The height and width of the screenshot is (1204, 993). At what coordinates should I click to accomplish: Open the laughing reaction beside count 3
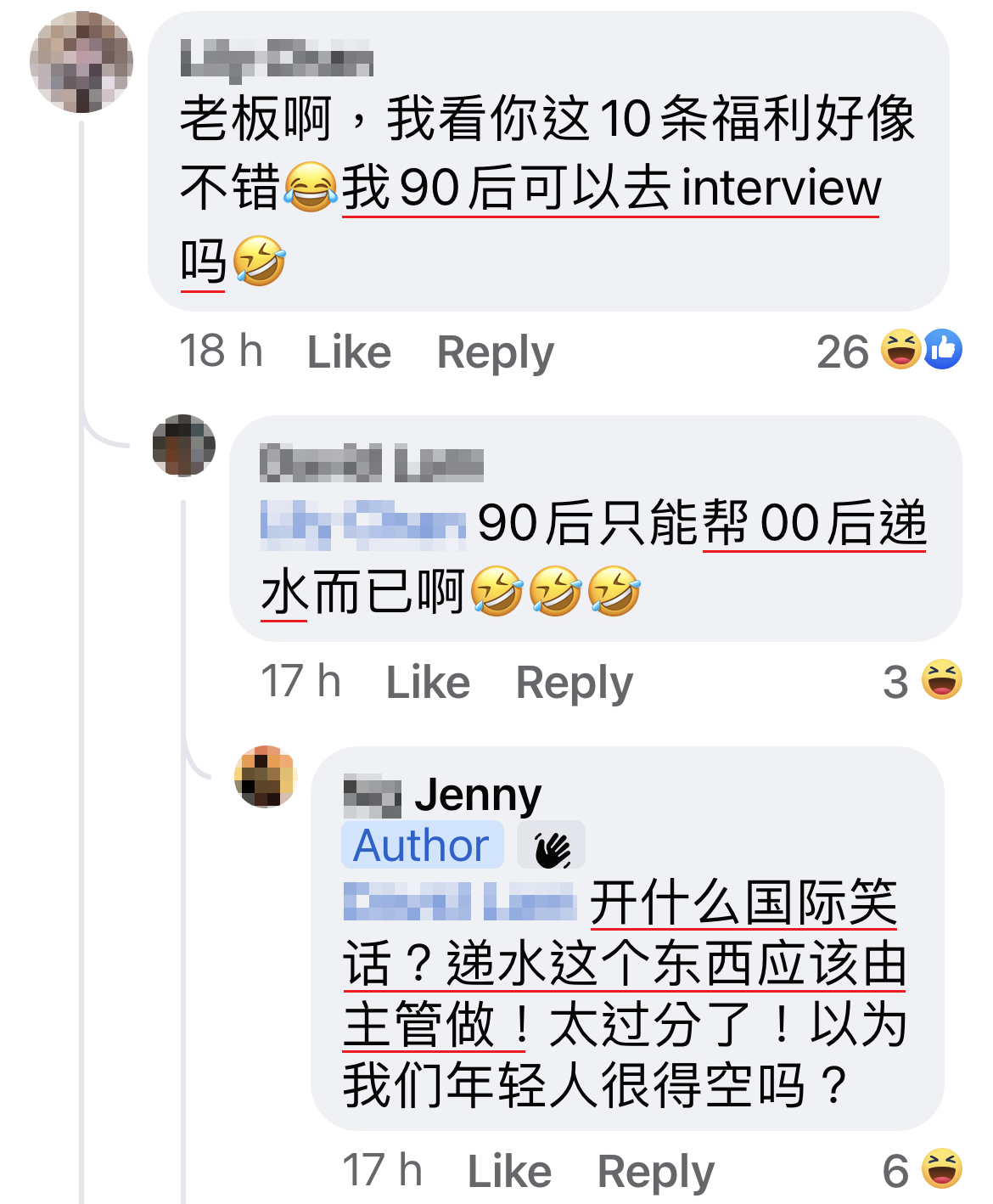[942, 679]
